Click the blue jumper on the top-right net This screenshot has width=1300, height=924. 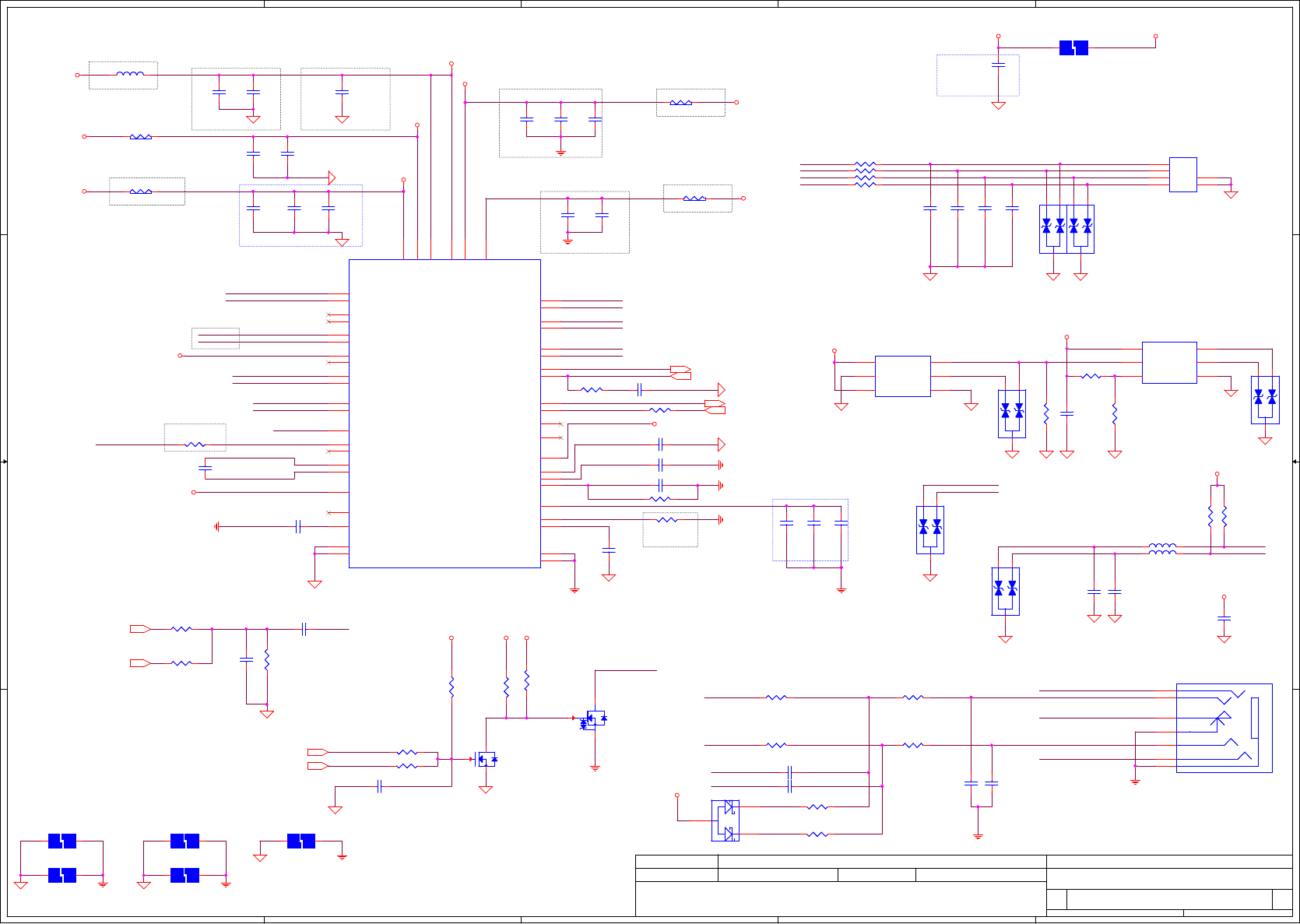[x=1073, y=47]
